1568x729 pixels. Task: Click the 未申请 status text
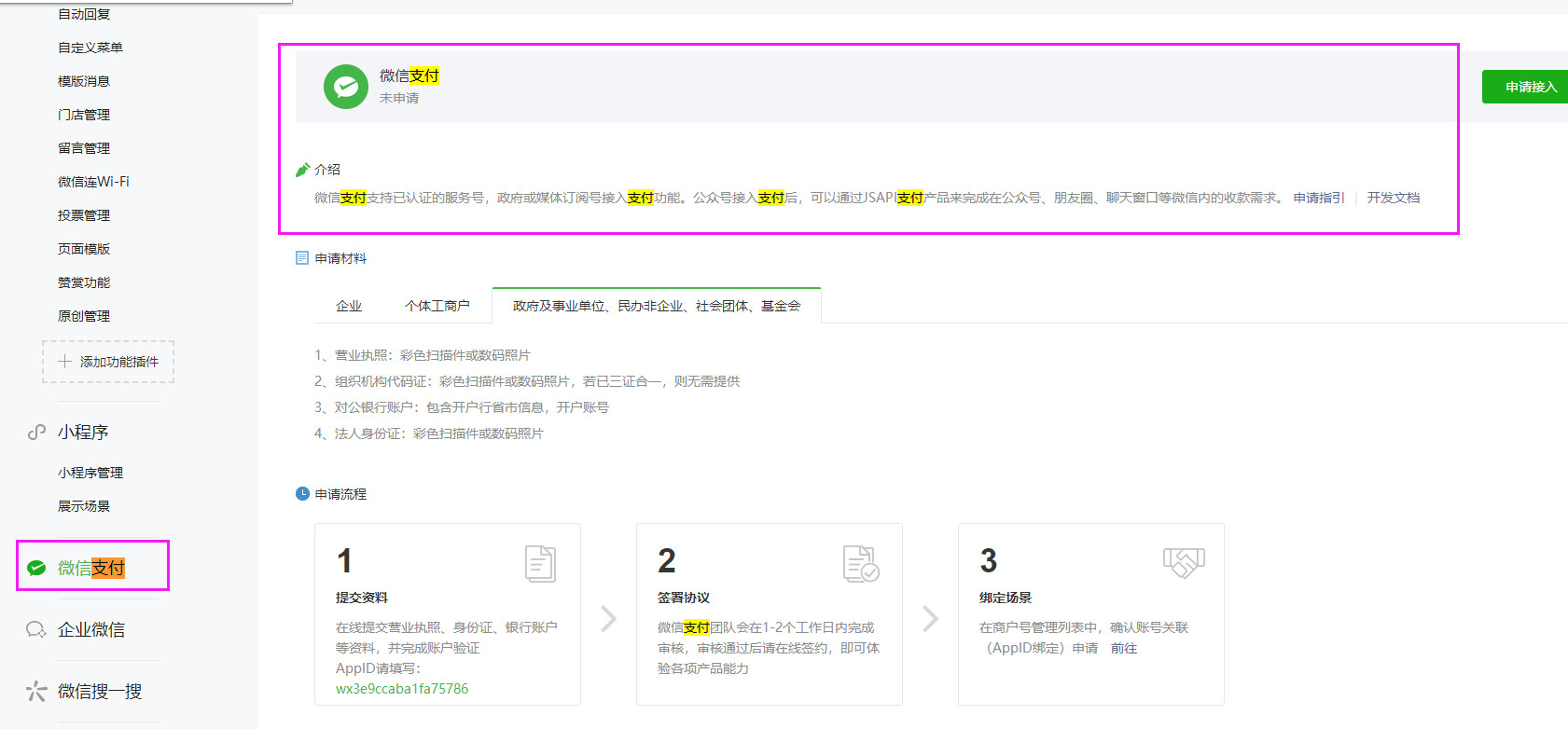coord(399,98)
